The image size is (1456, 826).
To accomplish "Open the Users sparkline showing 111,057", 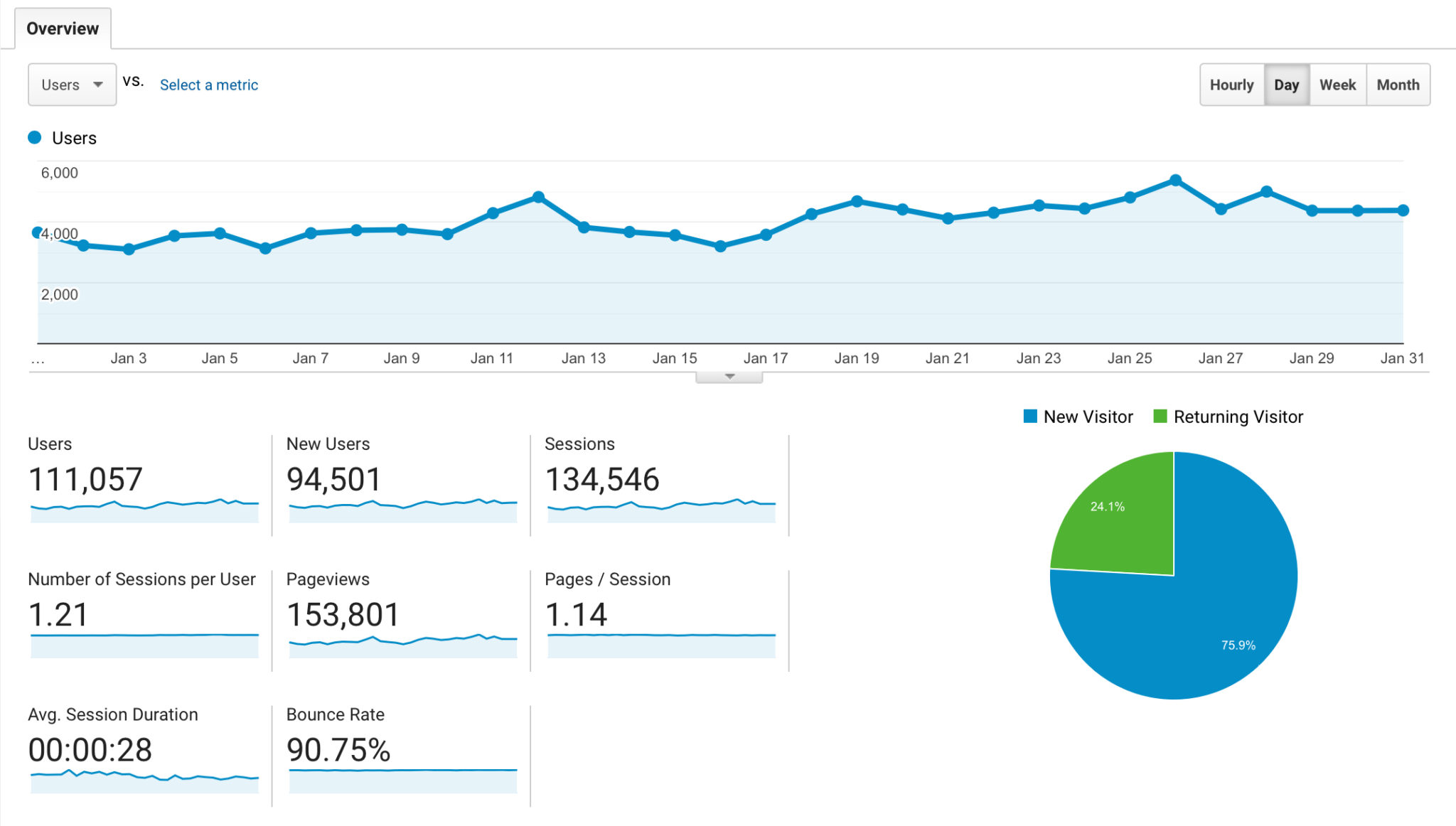I will coord(144,510).
